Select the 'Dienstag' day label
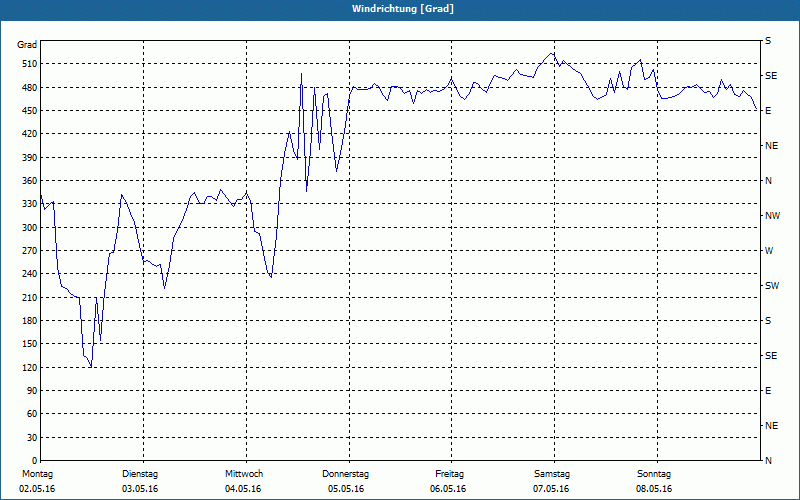Image resolution: width=800 pixels, height=500 pixels. [140, 474]
